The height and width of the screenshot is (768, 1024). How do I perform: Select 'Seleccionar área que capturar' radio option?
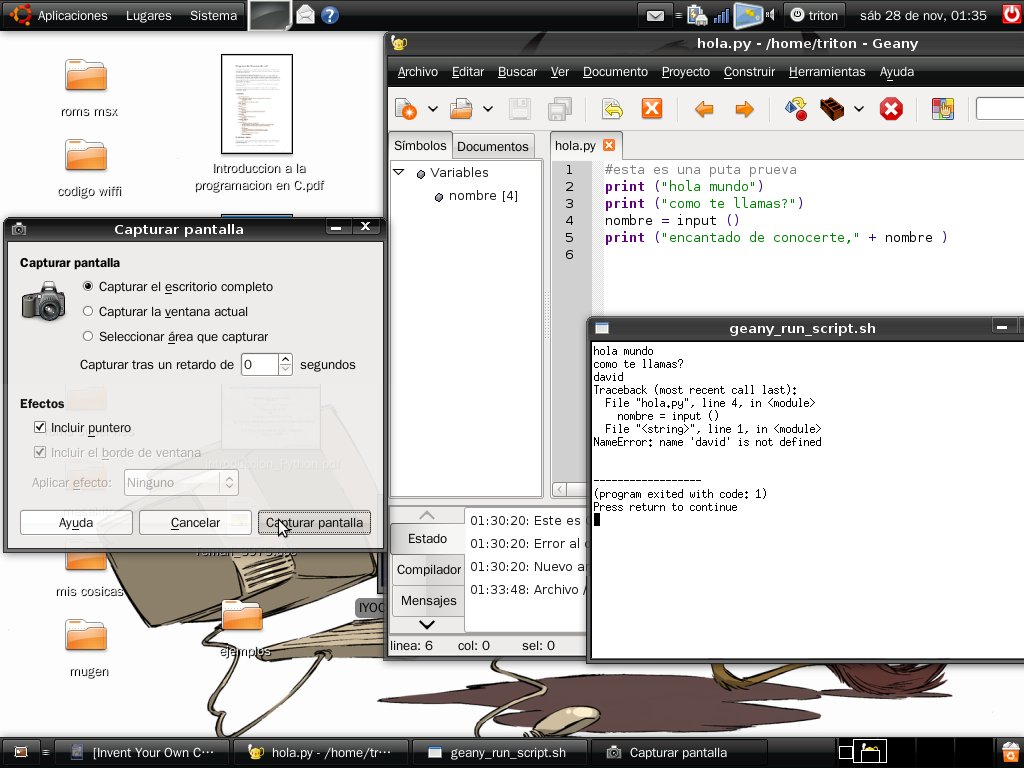click(x=89, y=337)
